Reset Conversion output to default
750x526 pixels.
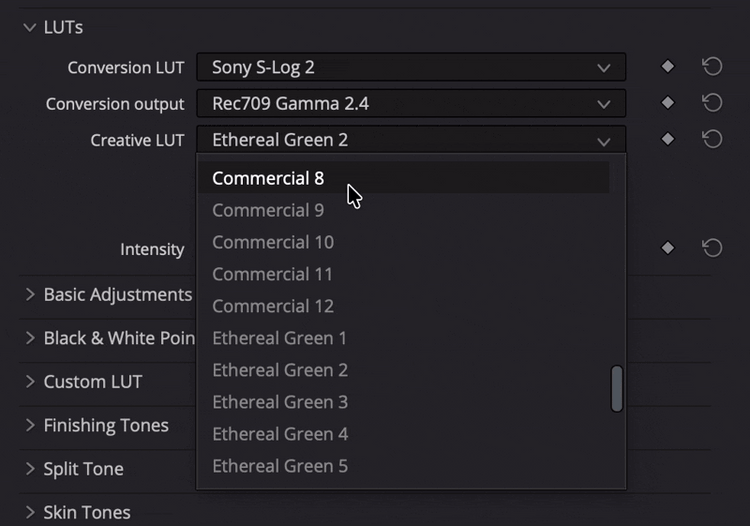(x=712, y=103)
